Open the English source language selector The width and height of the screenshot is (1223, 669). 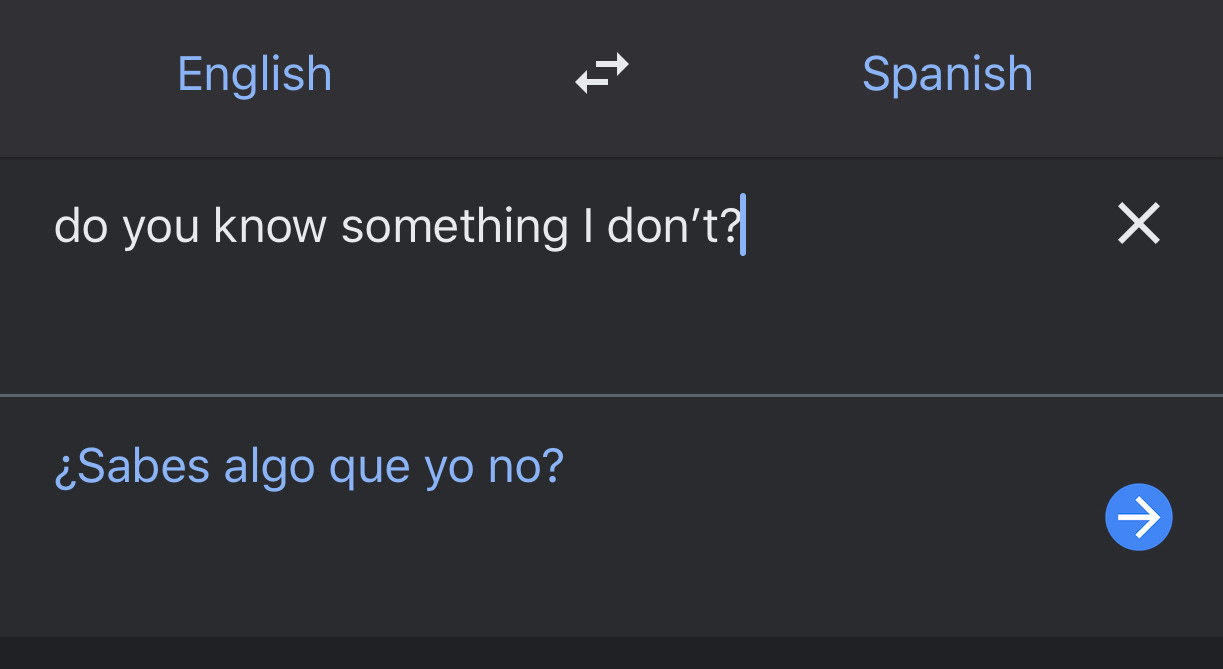coord(254,74)
